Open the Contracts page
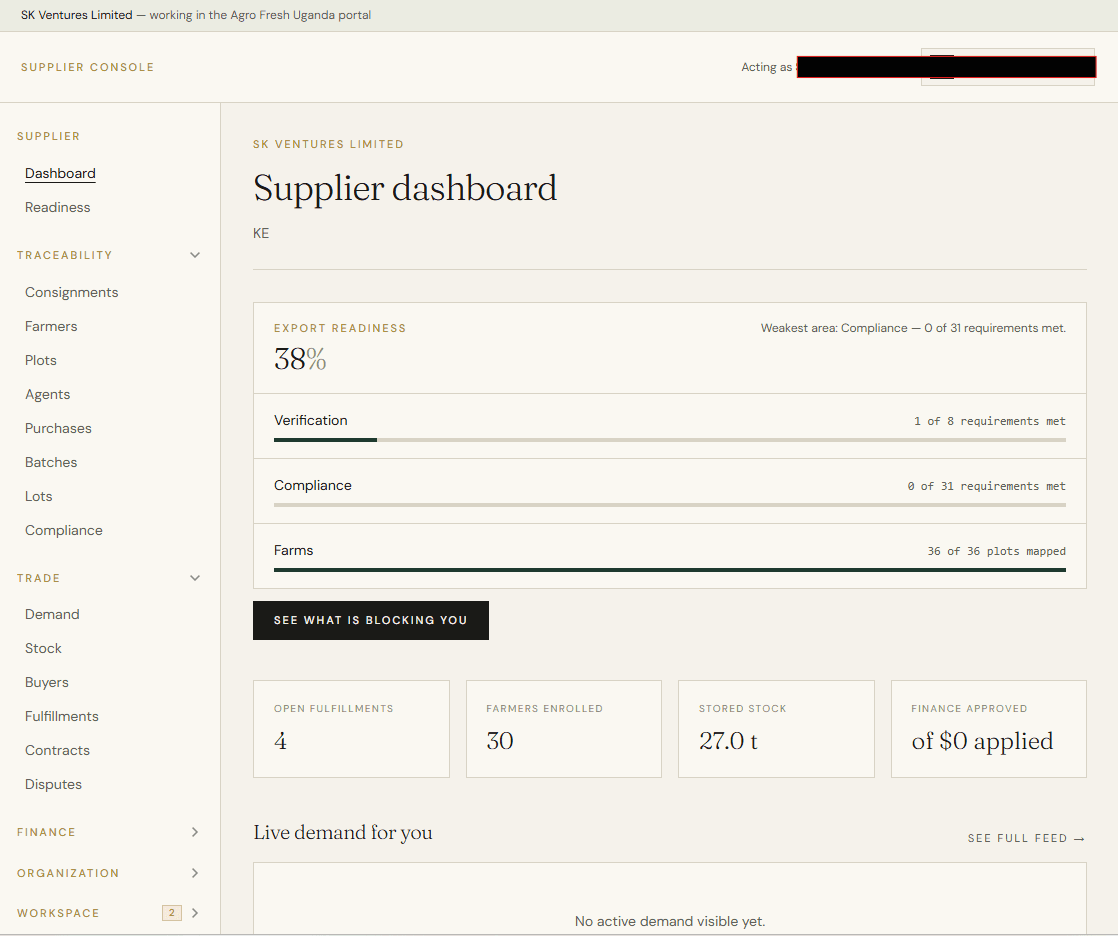Screen dimensions: 1118x936 58,751
